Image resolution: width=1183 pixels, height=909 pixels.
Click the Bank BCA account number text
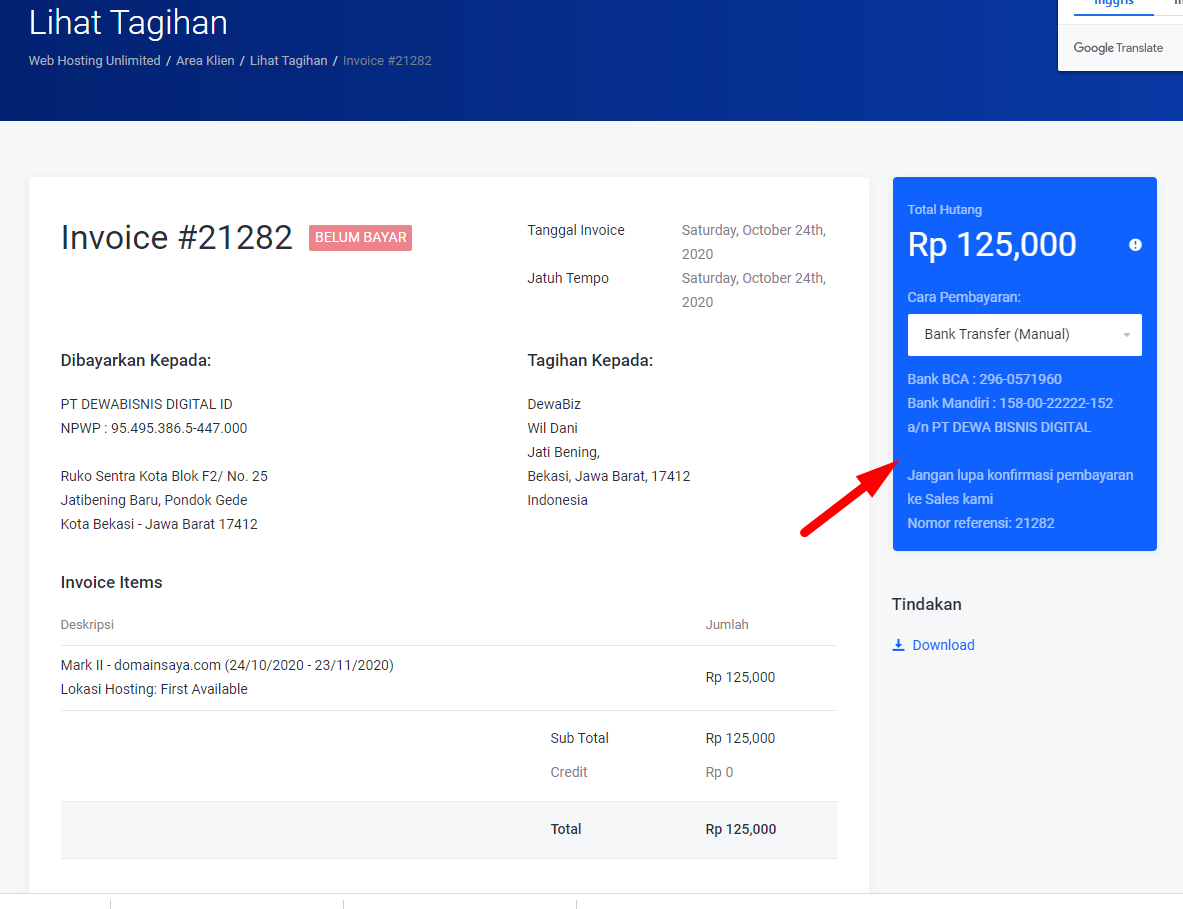point(984,379)
